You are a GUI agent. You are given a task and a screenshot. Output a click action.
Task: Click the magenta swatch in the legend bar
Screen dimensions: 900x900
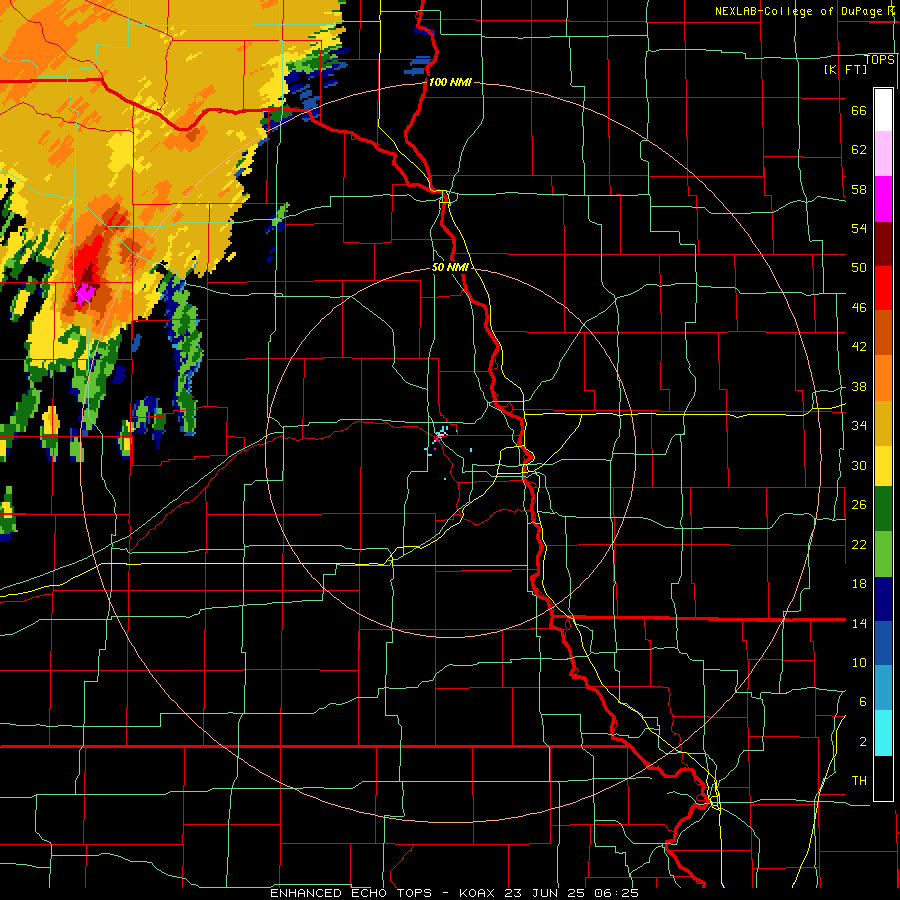coord(883,199)
